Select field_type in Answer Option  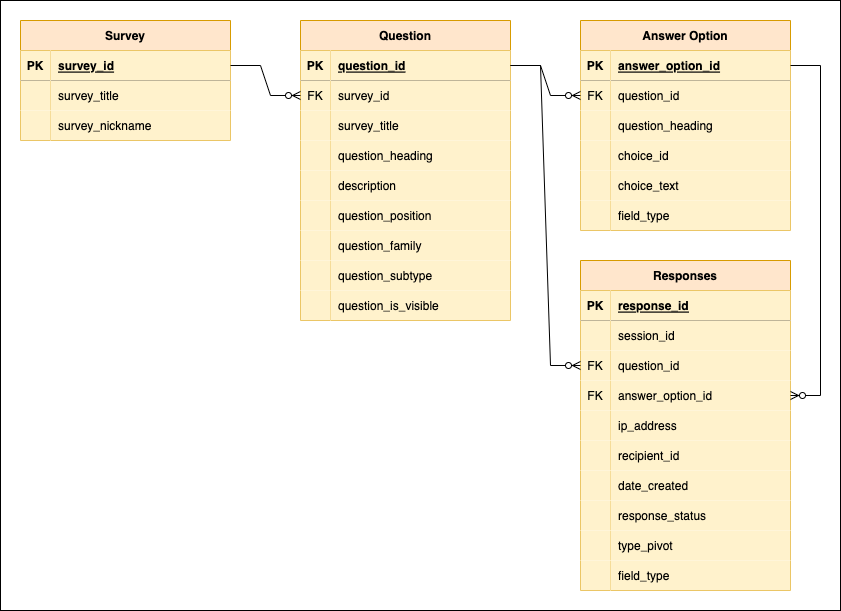coord(644,215)
